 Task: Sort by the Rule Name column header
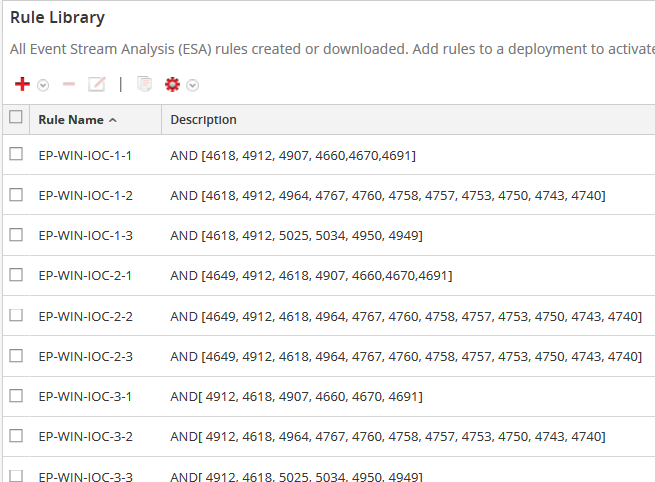click(x=71, y=120)
